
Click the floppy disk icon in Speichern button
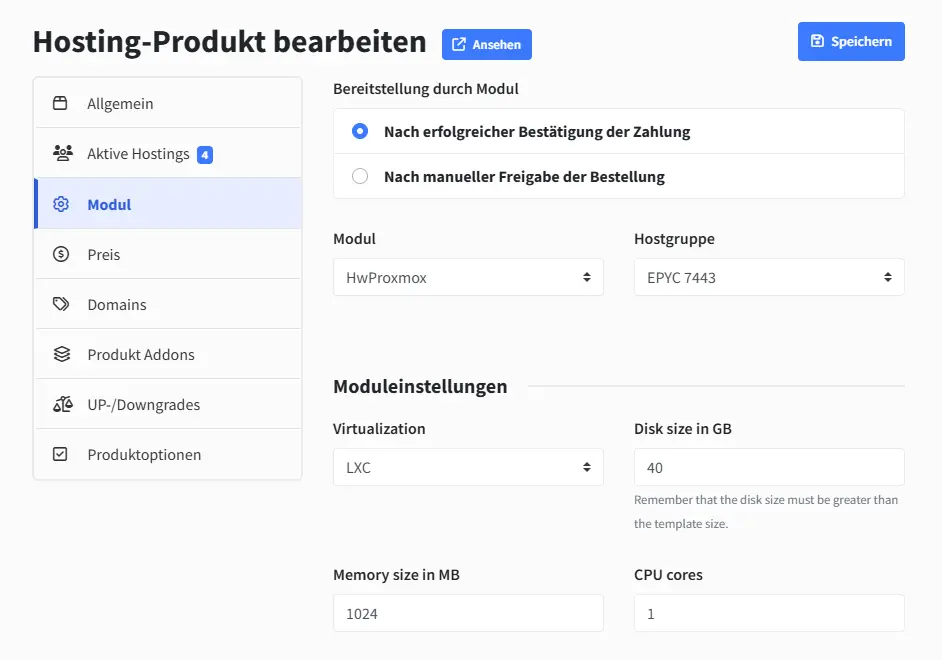point(817,41)
